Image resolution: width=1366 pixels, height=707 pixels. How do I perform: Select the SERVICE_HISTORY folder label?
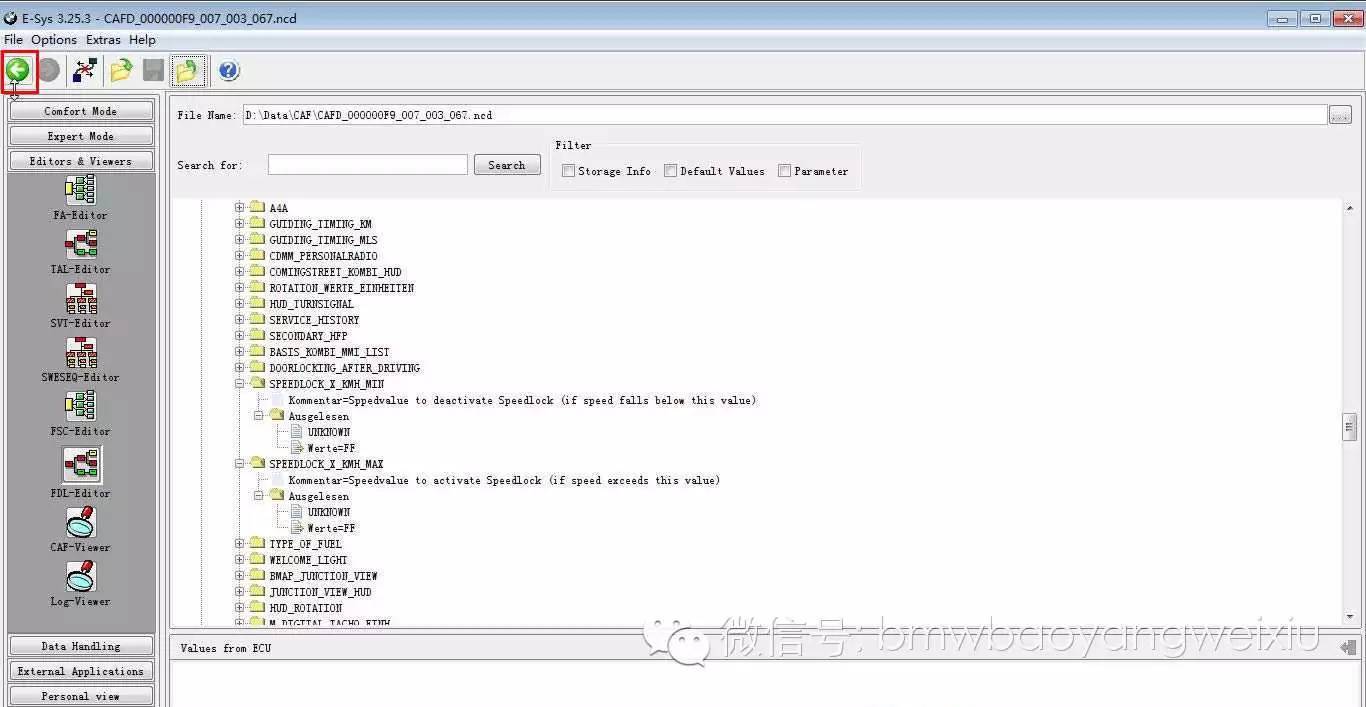(x=314, y=320)
